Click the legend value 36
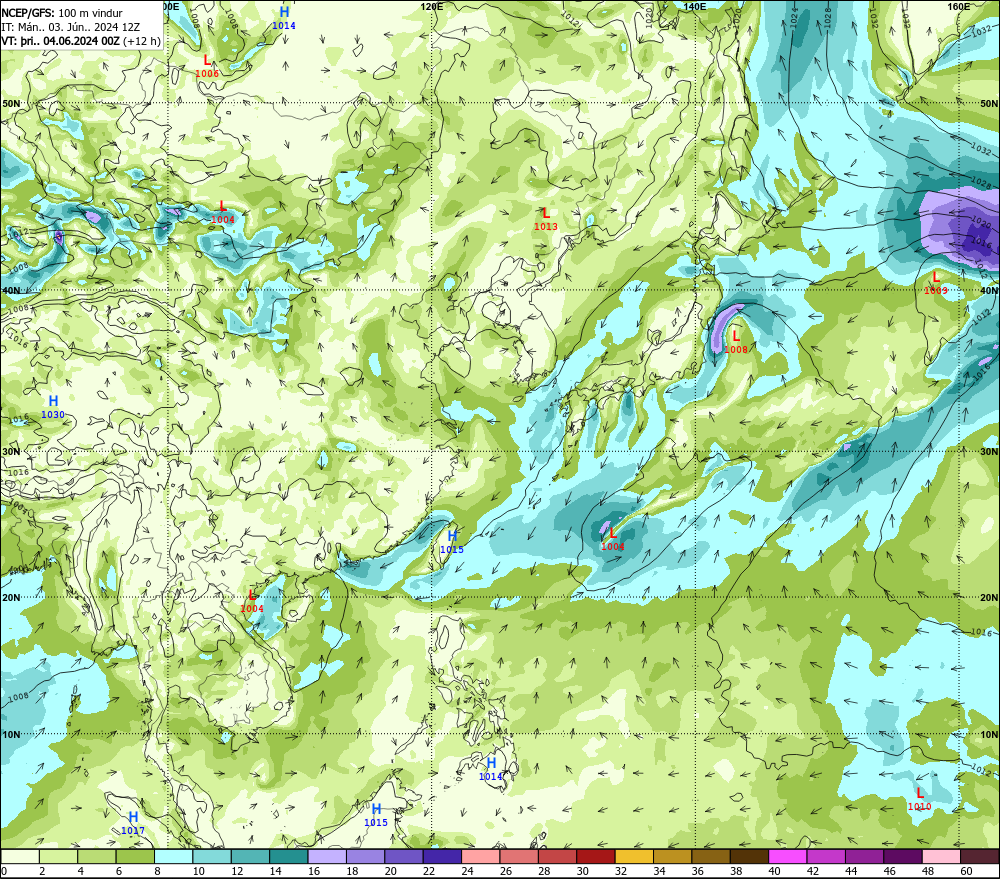 698,871
